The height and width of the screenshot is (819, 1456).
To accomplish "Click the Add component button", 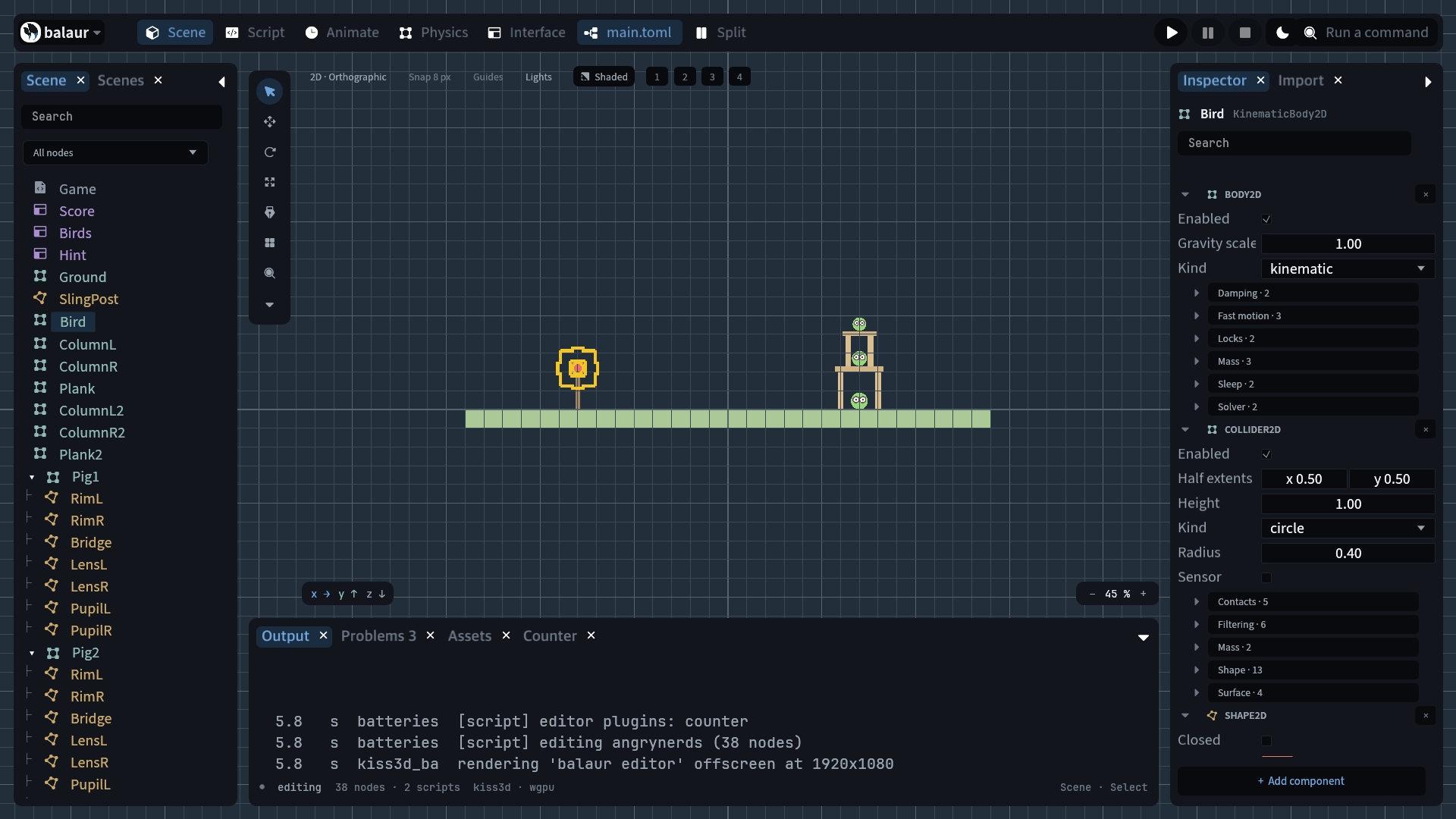I will (x=1301, y=781).
